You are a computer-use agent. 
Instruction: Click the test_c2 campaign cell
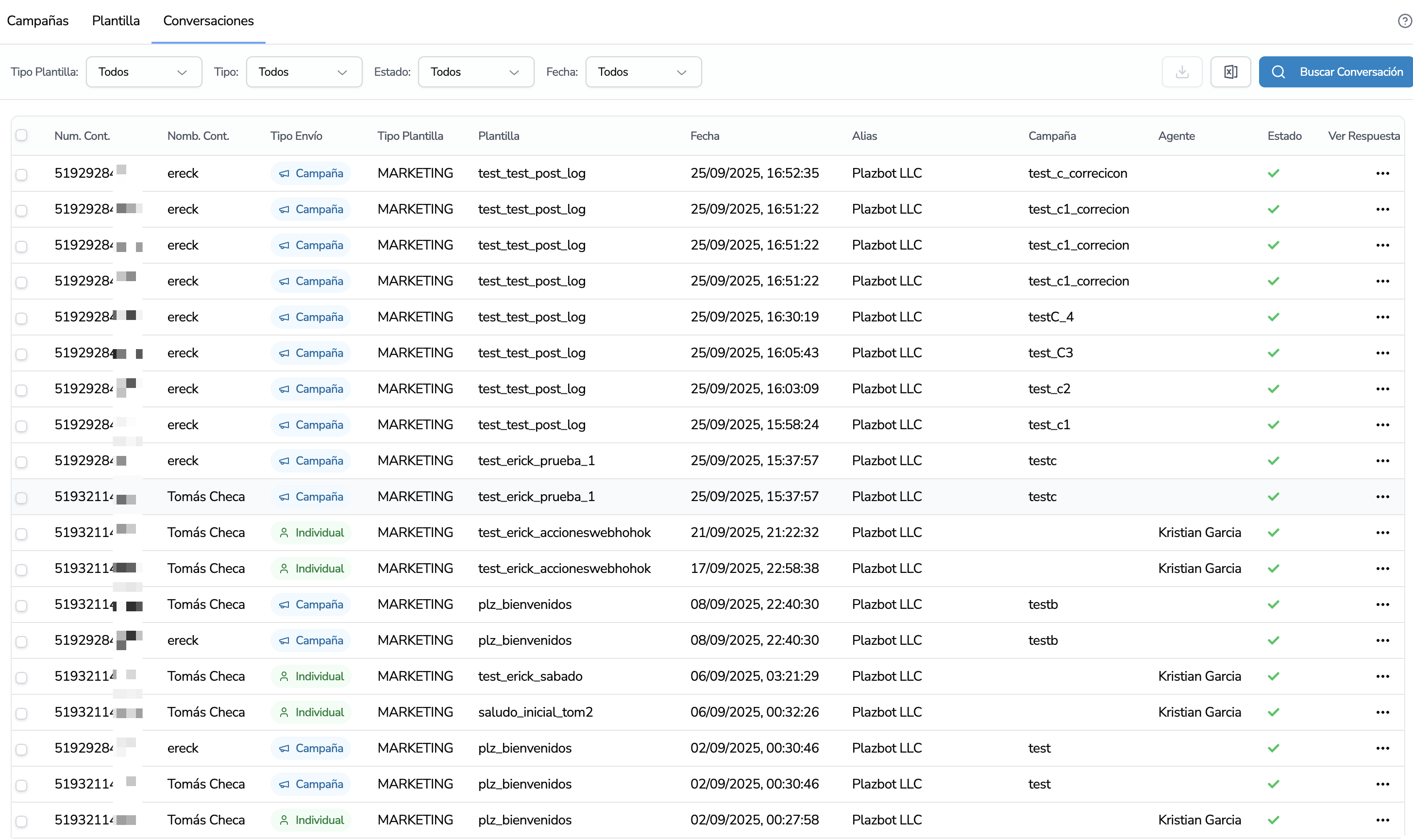tap(1049, 389)
